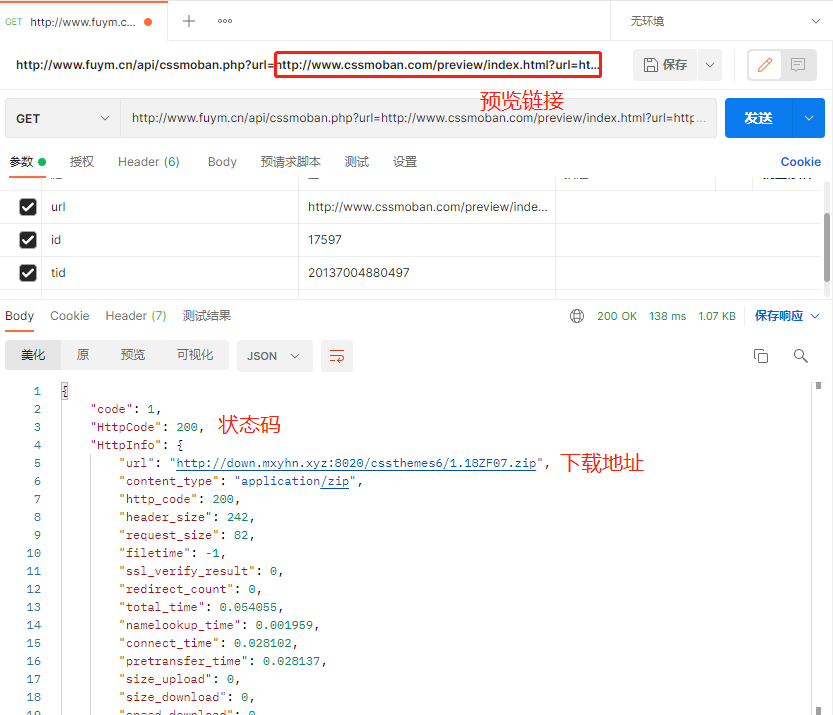833x715 pixels.
Task: Open the 测试结果 test results tab
Action: point(207,316)
